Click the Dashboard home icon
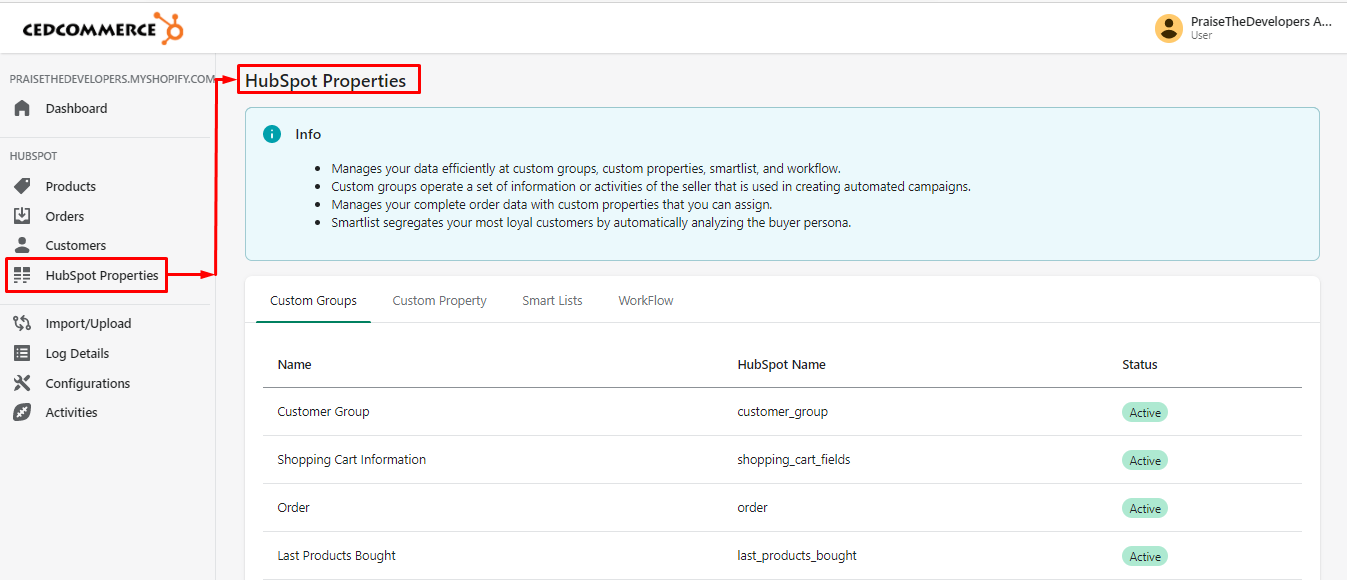1347x580 pixels. [x=22, y=108]
